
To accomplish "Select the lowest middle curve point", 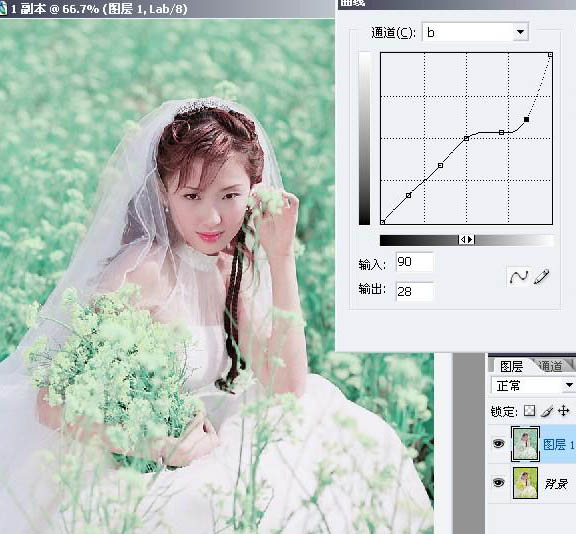I will (408, 195).
